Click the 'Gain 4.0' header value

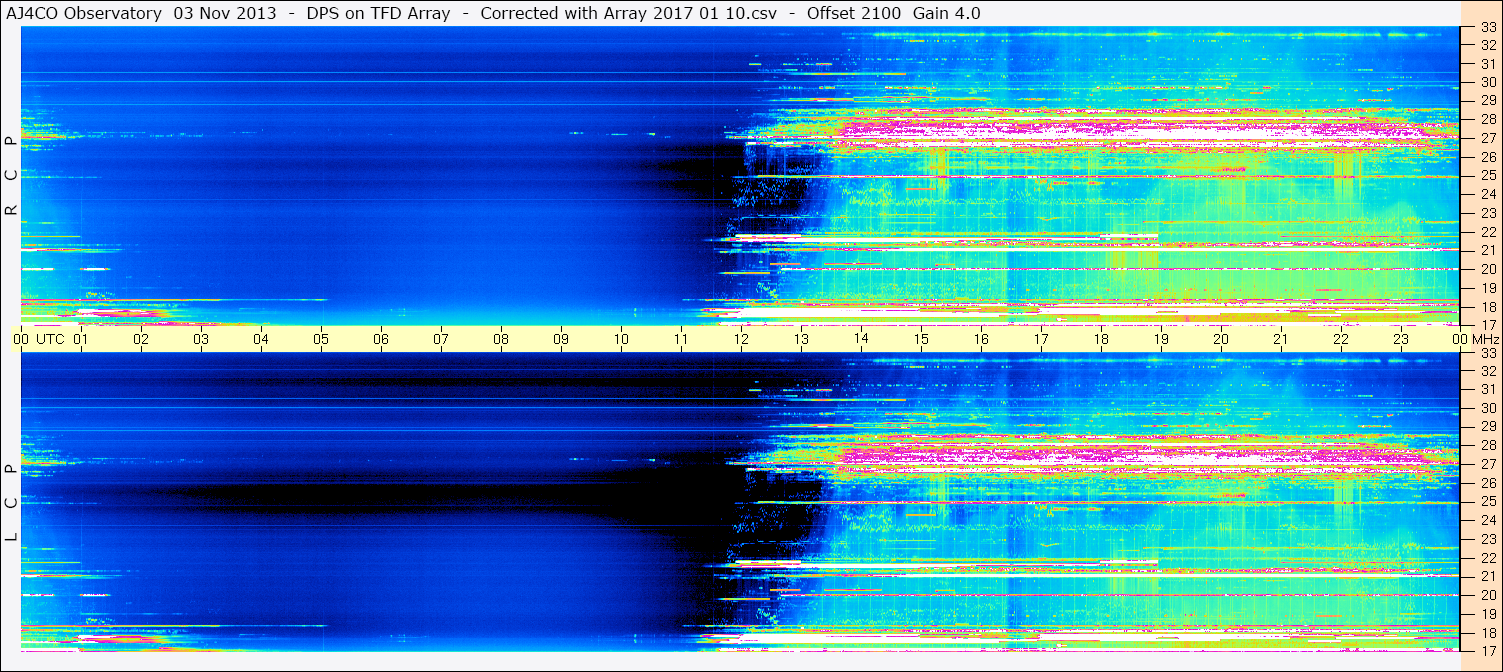coord(946,13)
